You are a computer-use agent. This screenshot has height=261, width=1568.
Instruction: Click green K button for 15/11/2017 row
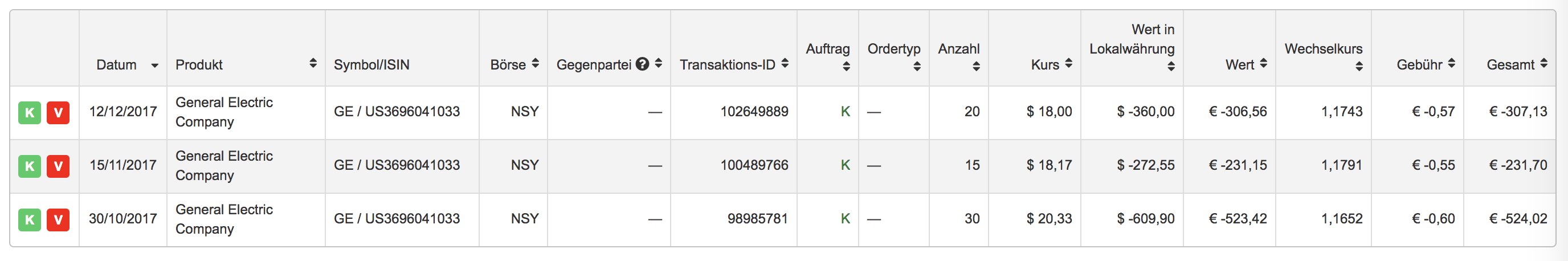[30, 166]
